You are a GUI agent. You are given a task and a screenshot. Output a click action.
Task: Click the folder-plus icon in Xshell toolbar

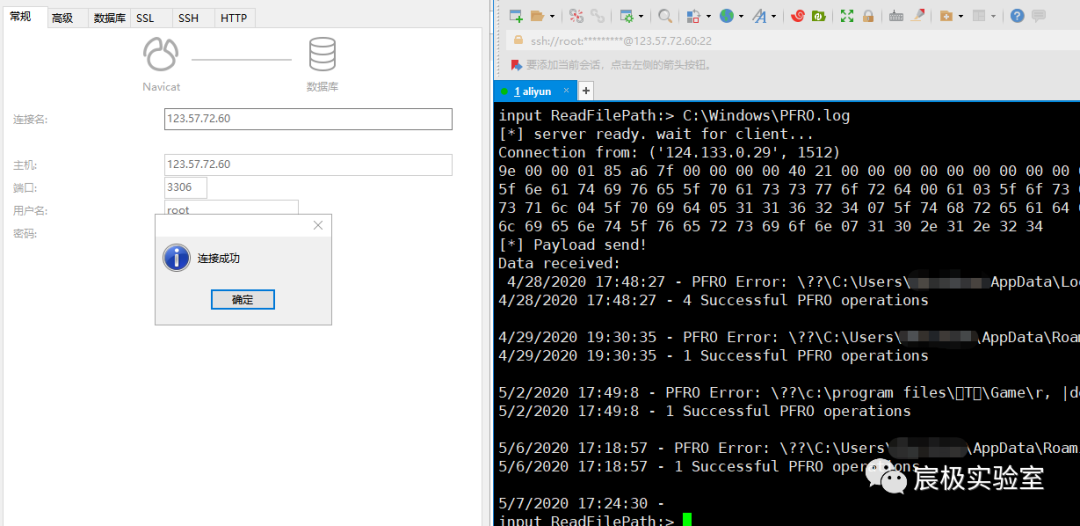[946, 16]
